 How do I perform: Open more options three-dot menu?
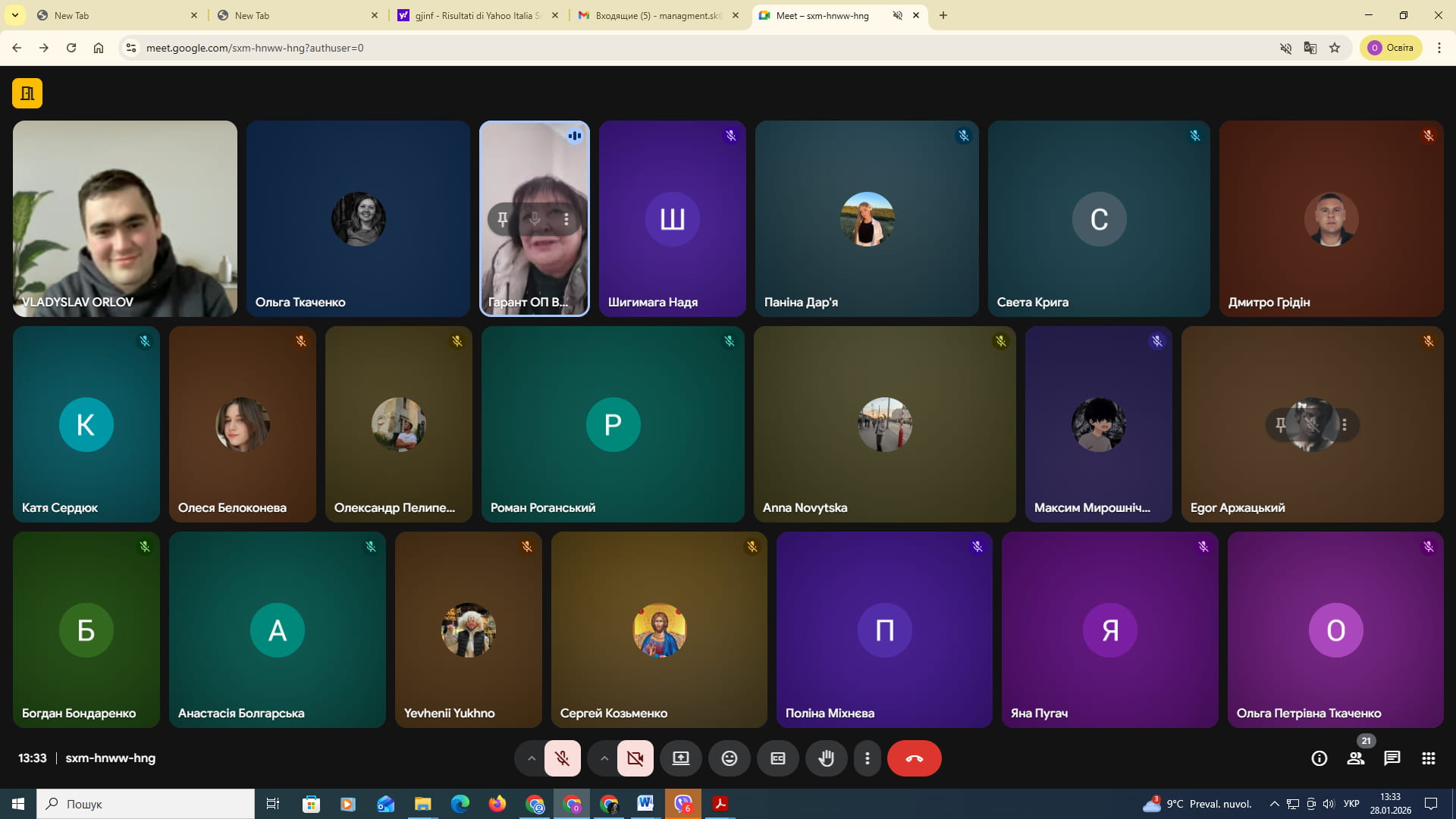(x=867, y=758)
